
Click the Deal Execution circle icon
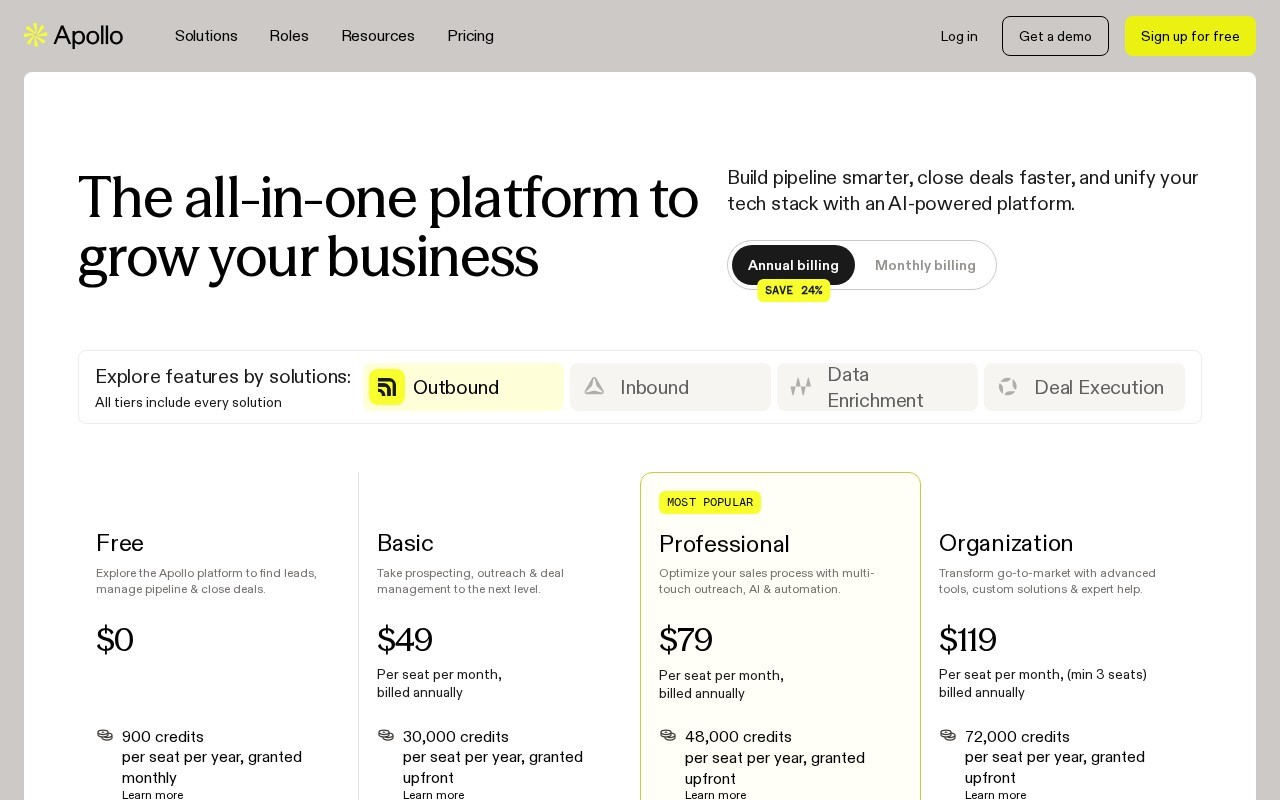[1008, 386]
